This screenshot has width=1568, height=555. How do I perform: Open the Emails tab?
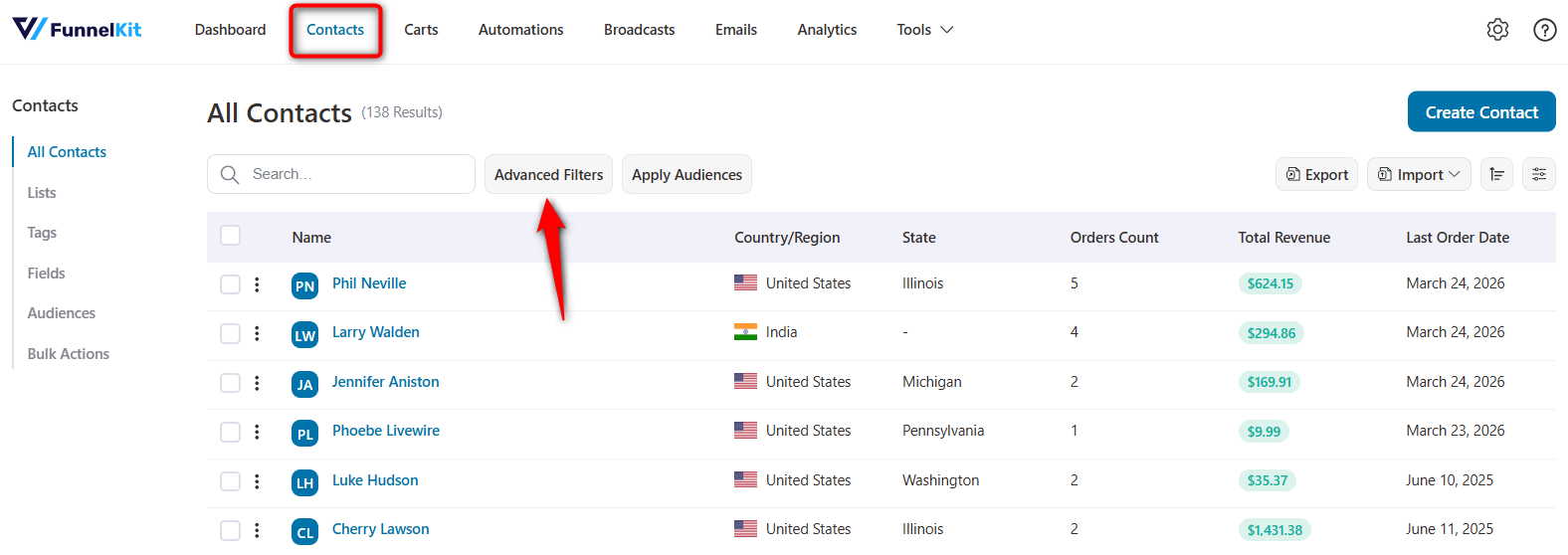[x=735, y=30]
